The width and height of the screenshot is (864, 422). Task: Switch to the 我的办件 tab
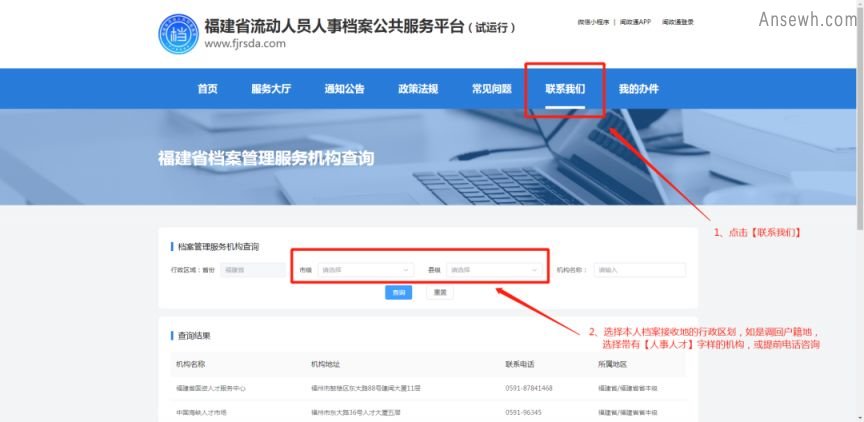(638, 89)
